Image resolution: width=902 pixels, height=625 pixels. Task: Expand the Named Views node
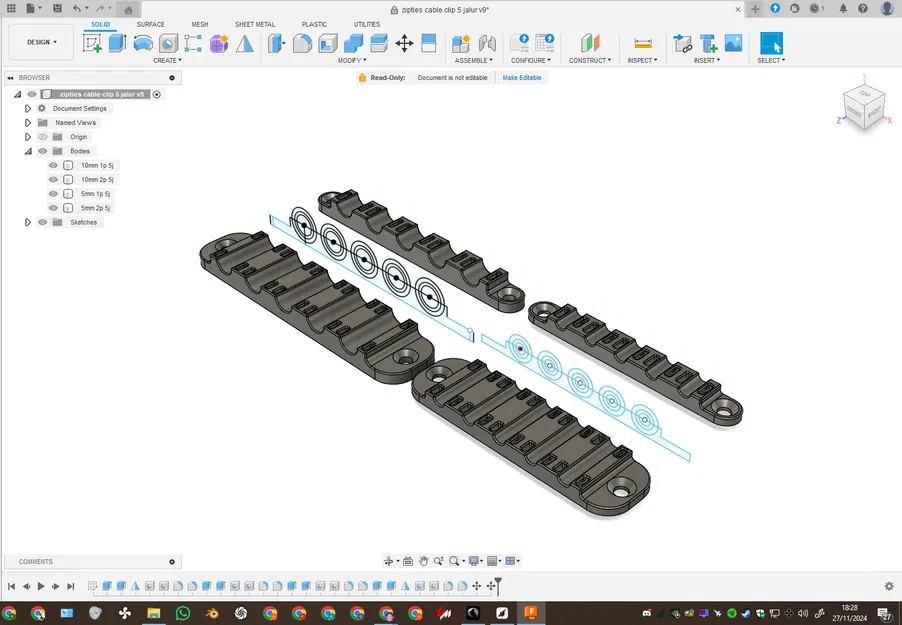(28, 122)
